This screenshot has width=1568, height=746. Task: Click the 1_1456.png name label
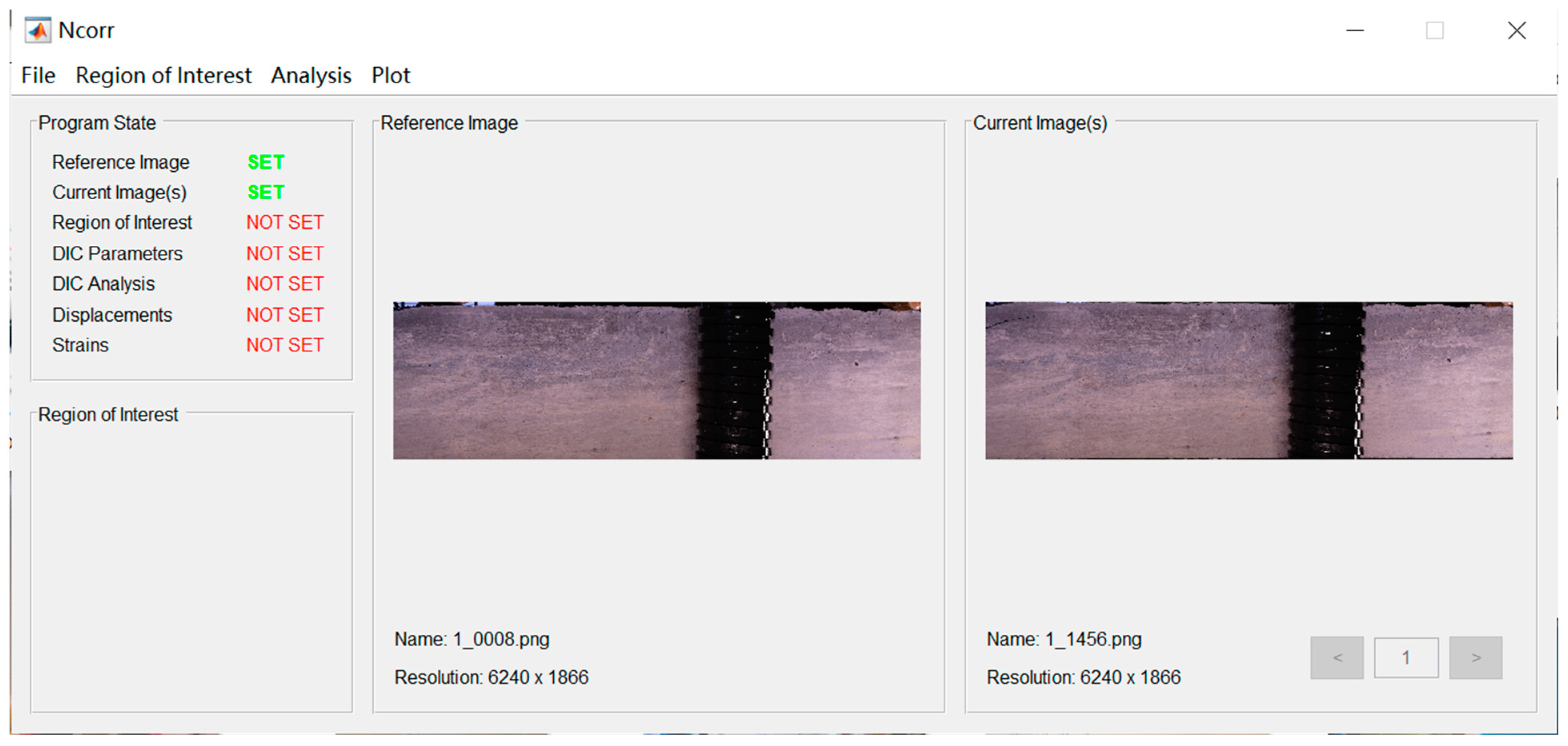(1063, 640)
